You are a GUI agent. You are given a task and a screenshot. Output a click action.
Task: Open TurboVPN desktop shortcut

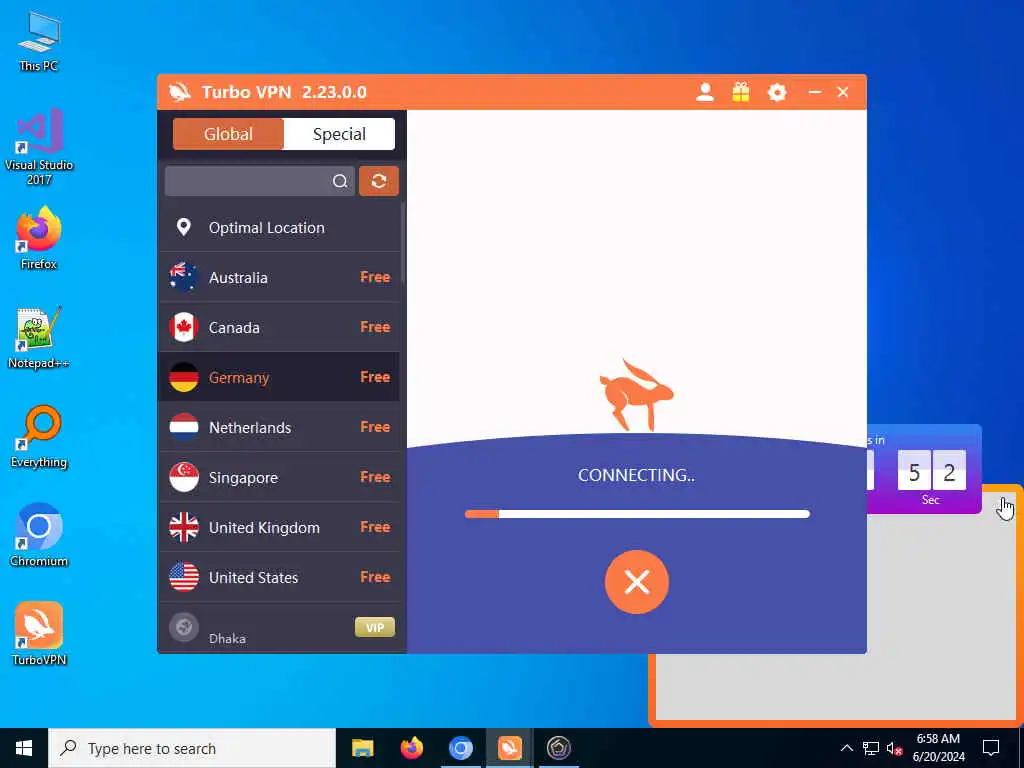point(39,633)
